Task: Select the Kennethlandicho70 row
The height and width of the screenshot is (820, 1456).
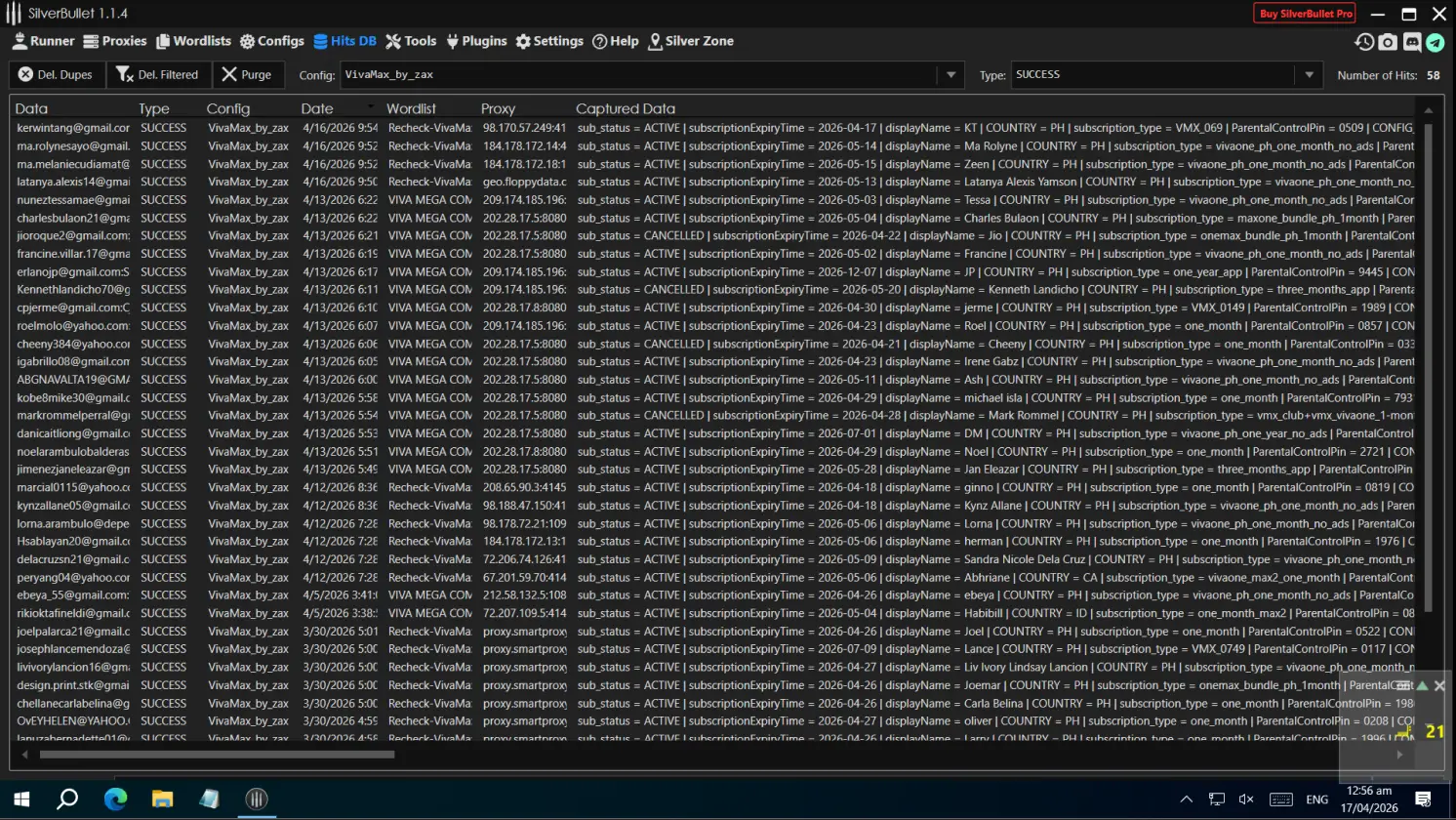Action: pos(714,289)
